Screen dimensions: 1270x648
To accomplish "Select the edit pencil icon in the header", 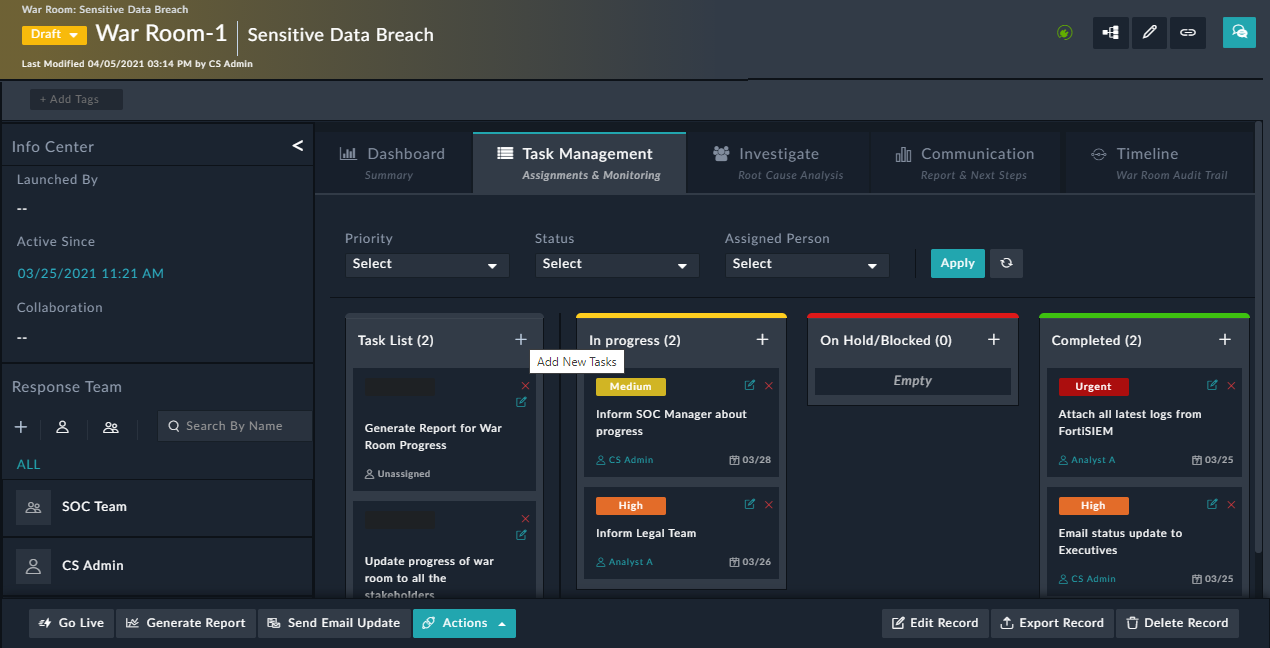I will tap(1149, 32).
